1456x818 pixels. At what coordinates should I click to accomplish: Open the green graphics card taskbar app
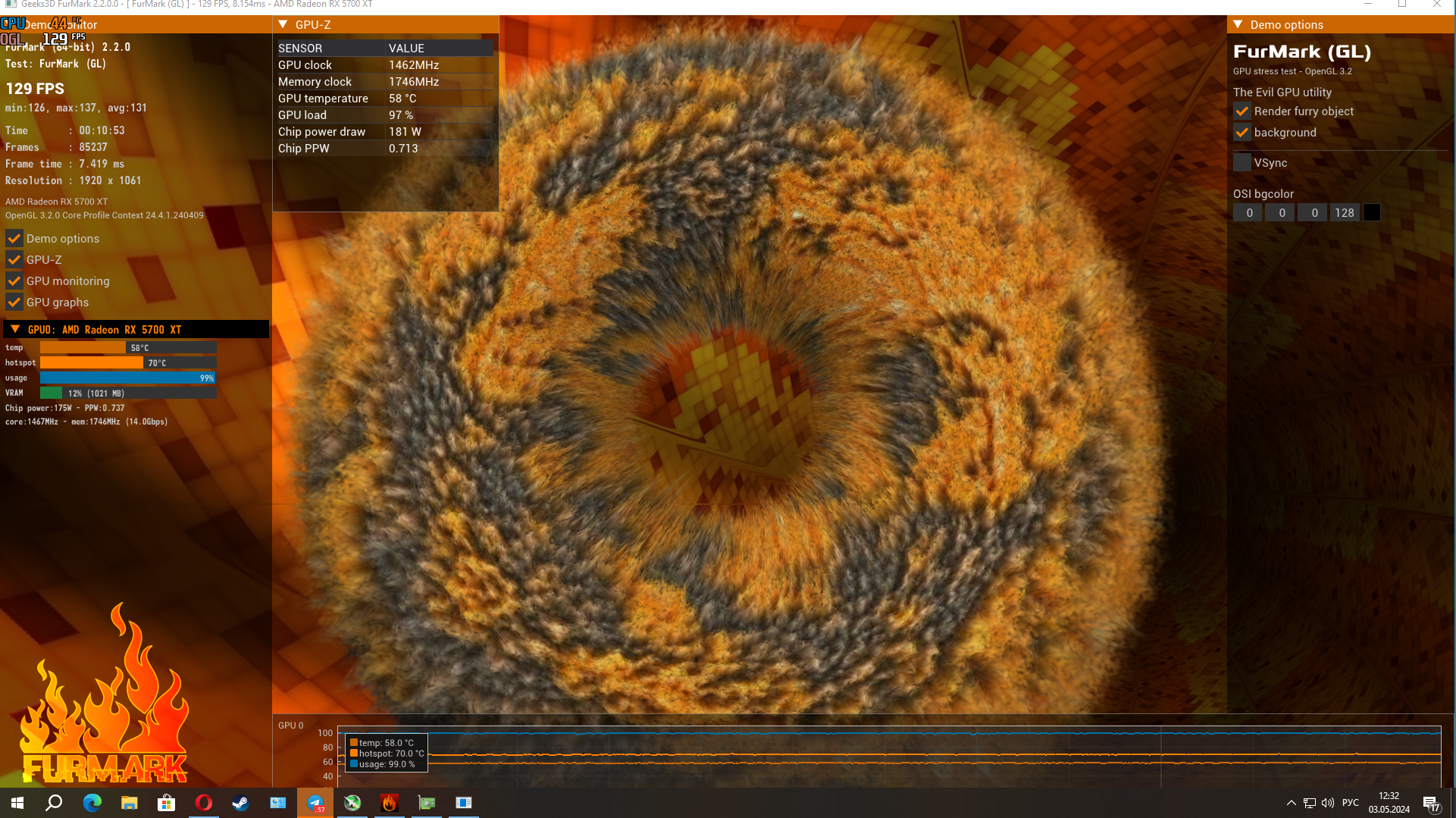426,803
